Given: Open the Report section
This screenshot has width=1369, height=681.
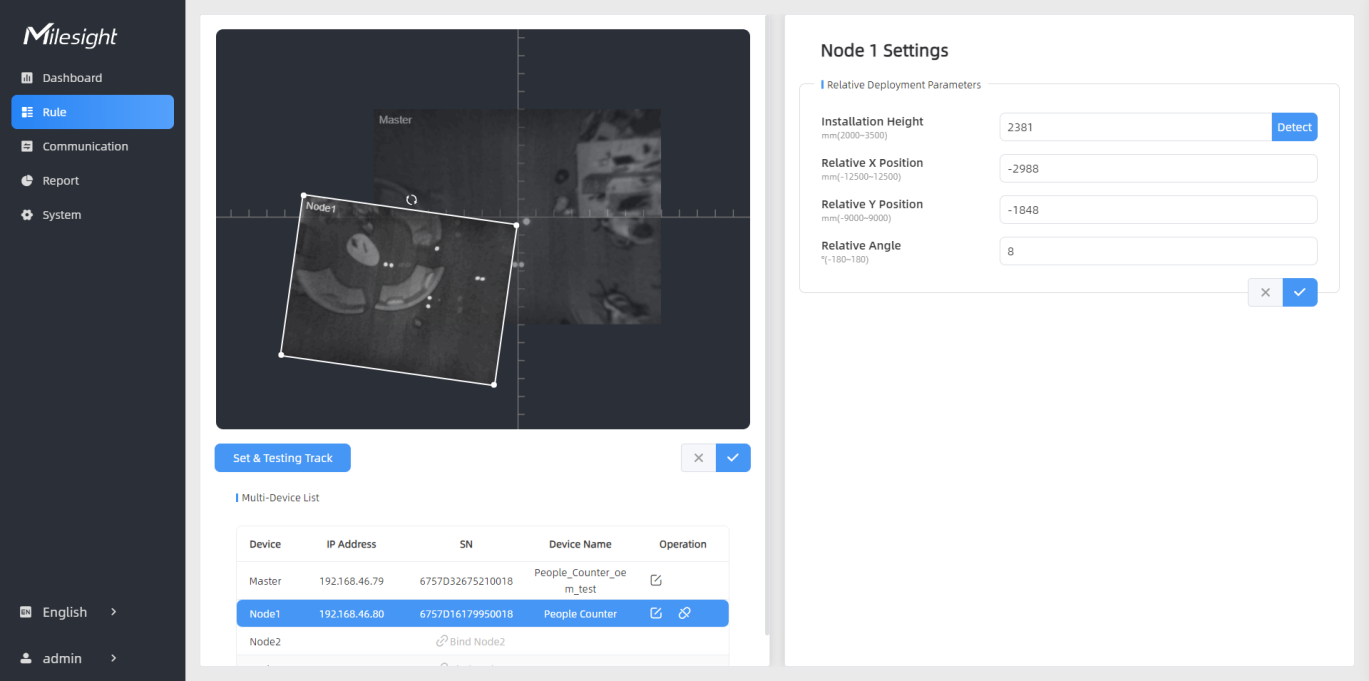Looking at the screenshot, I should (60, 181).
